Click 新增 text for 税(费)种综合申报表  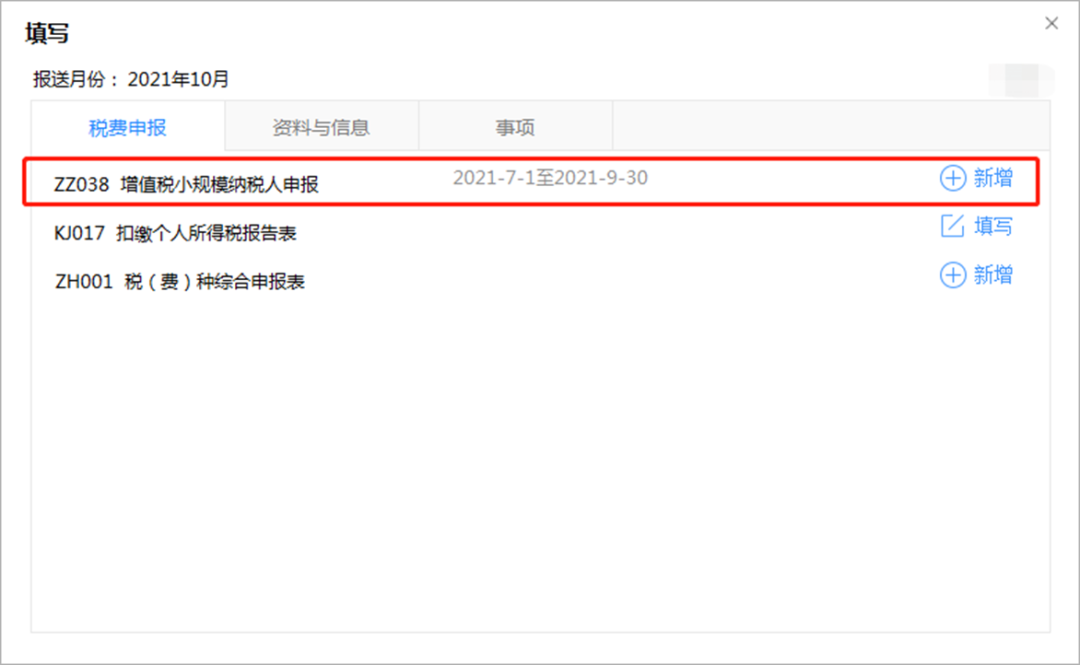(x=993, y=275)
